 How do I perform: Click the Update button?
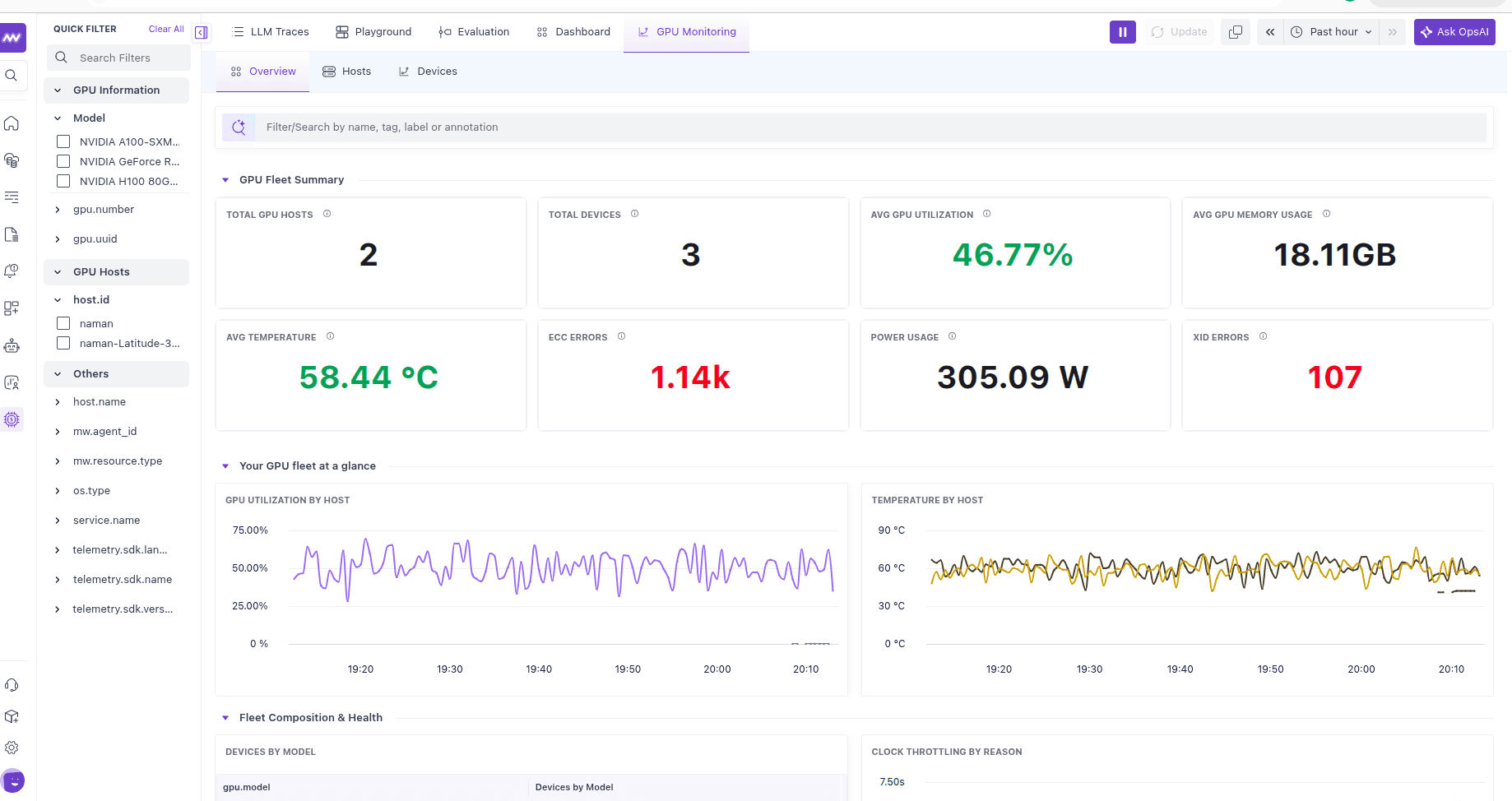(x=1180, y=32)
